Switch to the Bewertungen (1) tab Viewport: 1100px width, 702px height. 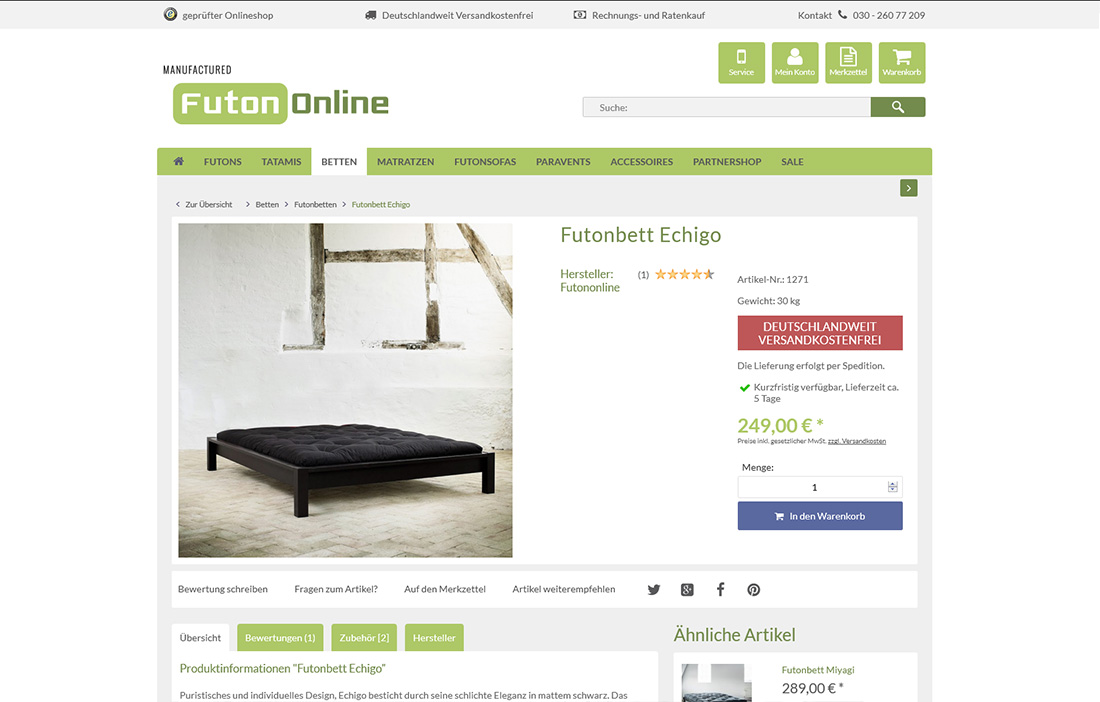280,637
